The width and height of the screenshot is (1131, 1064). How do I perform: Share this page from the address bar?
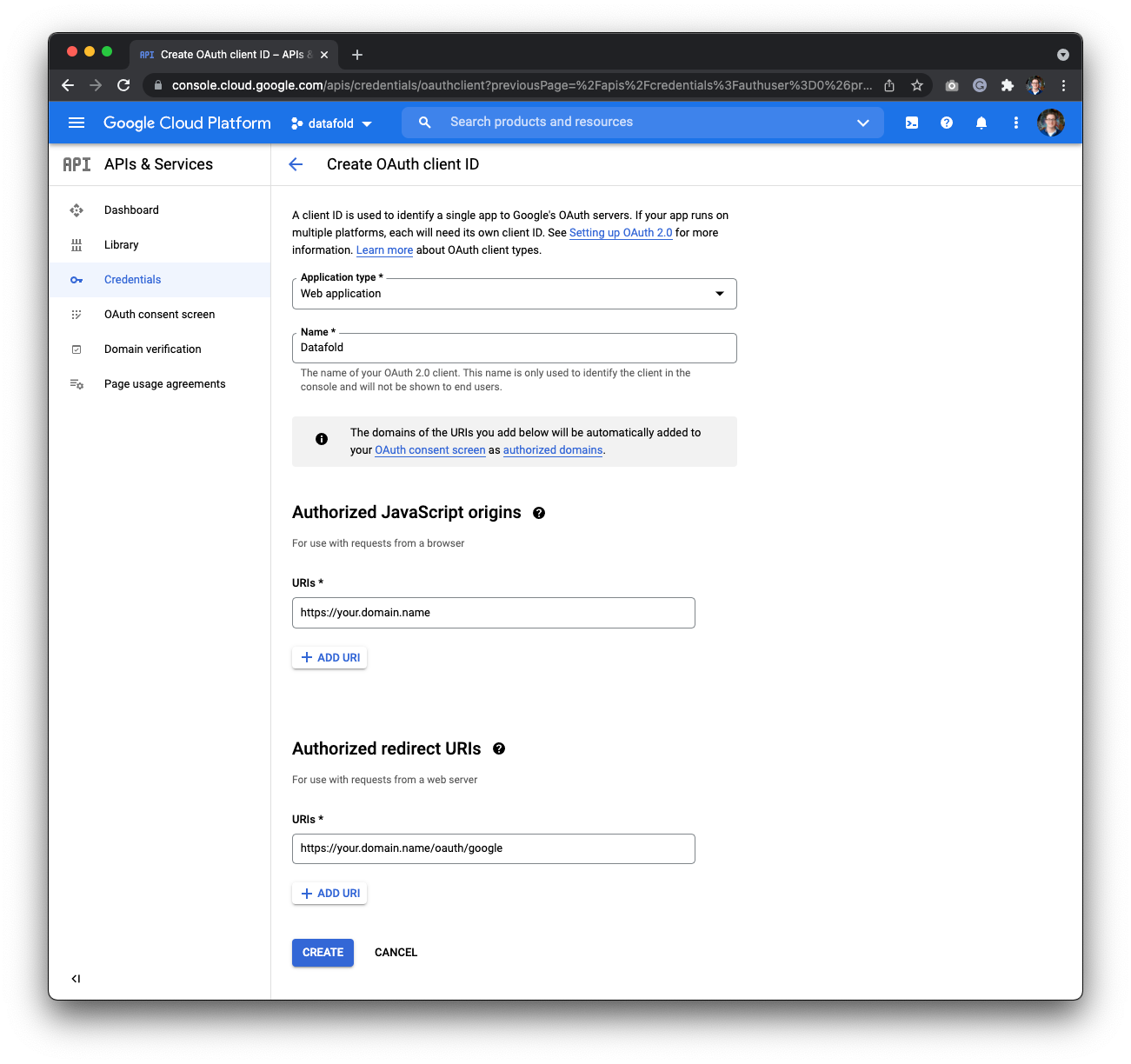click(889, 85)
